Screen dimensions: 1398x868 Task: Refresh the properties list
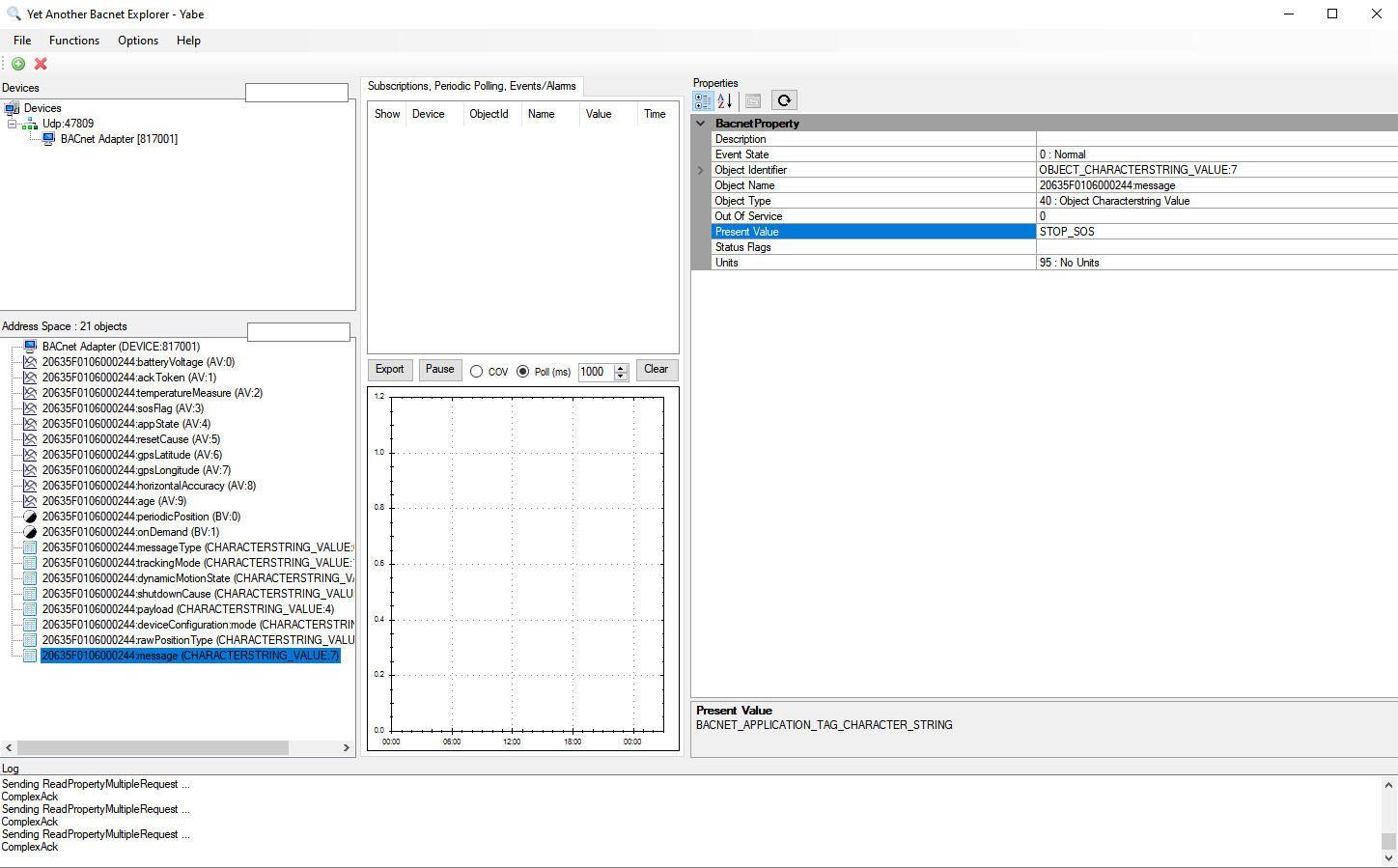[x=784, y=100]
